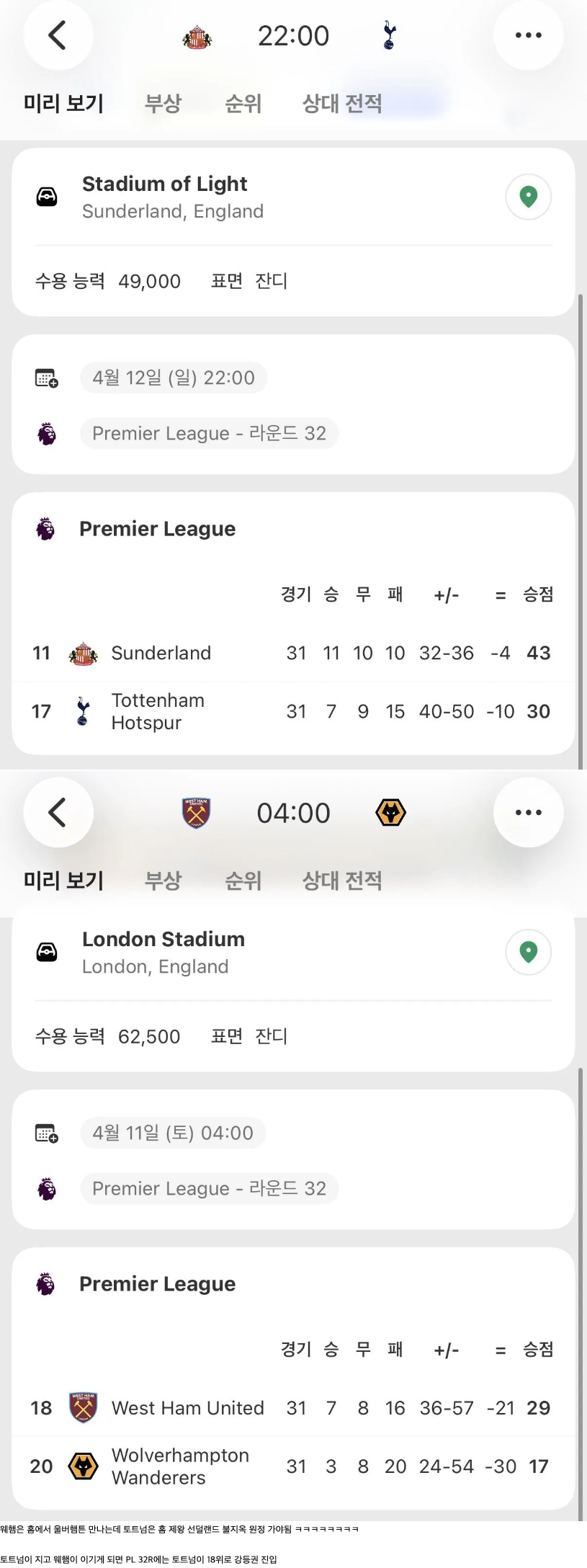Select 상대 전적 tab for the 04:00 match
587x1568 pixels.
coord(342,880)
